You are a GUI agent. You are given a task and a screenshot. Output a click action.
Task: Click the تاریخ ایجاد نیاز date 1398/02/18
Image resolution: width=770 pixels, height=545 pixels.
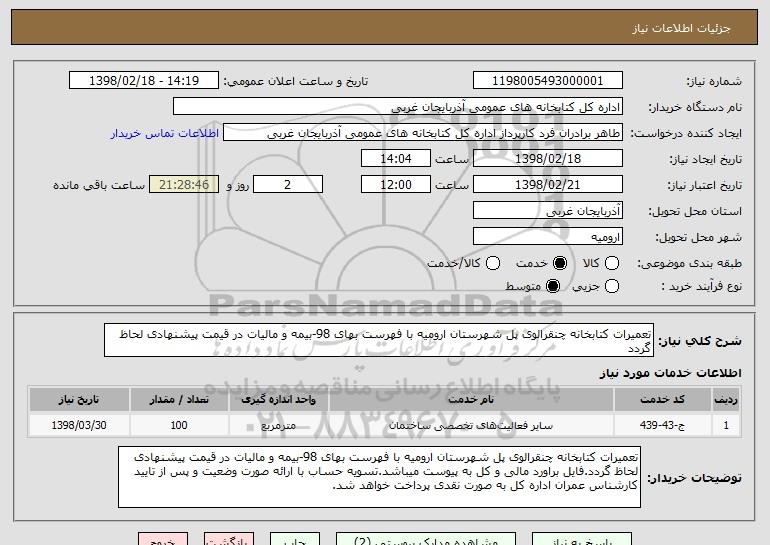coord(548,159)
